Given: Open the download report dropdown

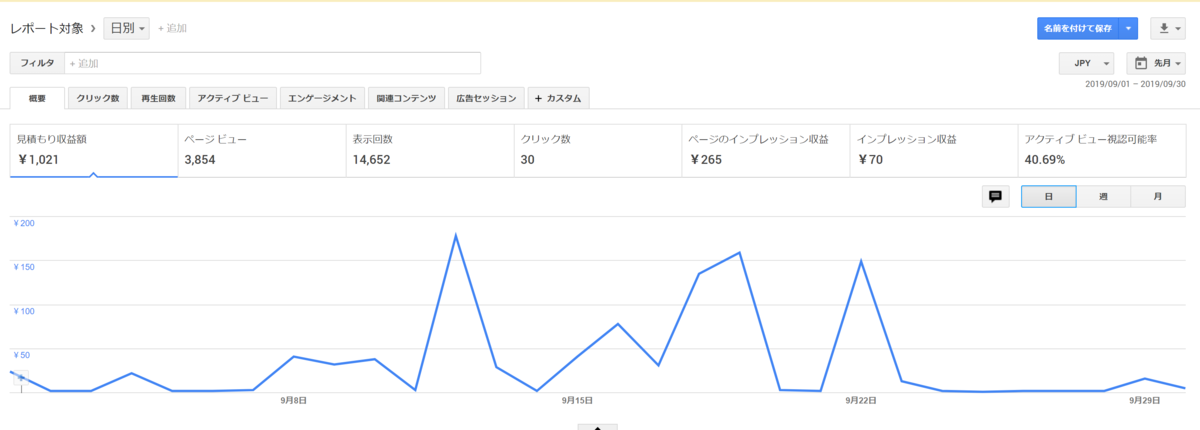Looking at the screenshot, I should click(1168, 29).
